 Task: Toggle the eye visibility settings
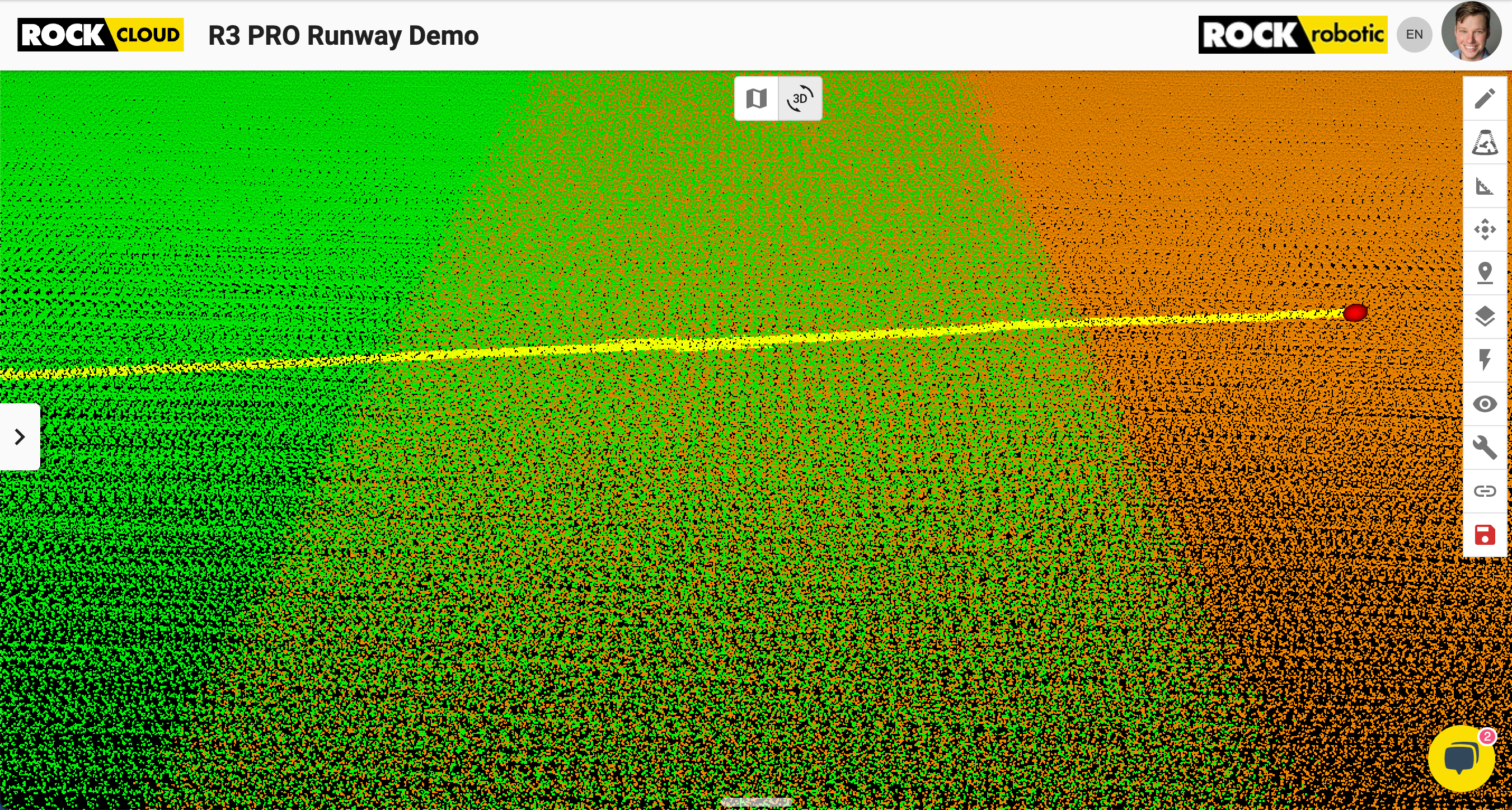(1485, 404)
